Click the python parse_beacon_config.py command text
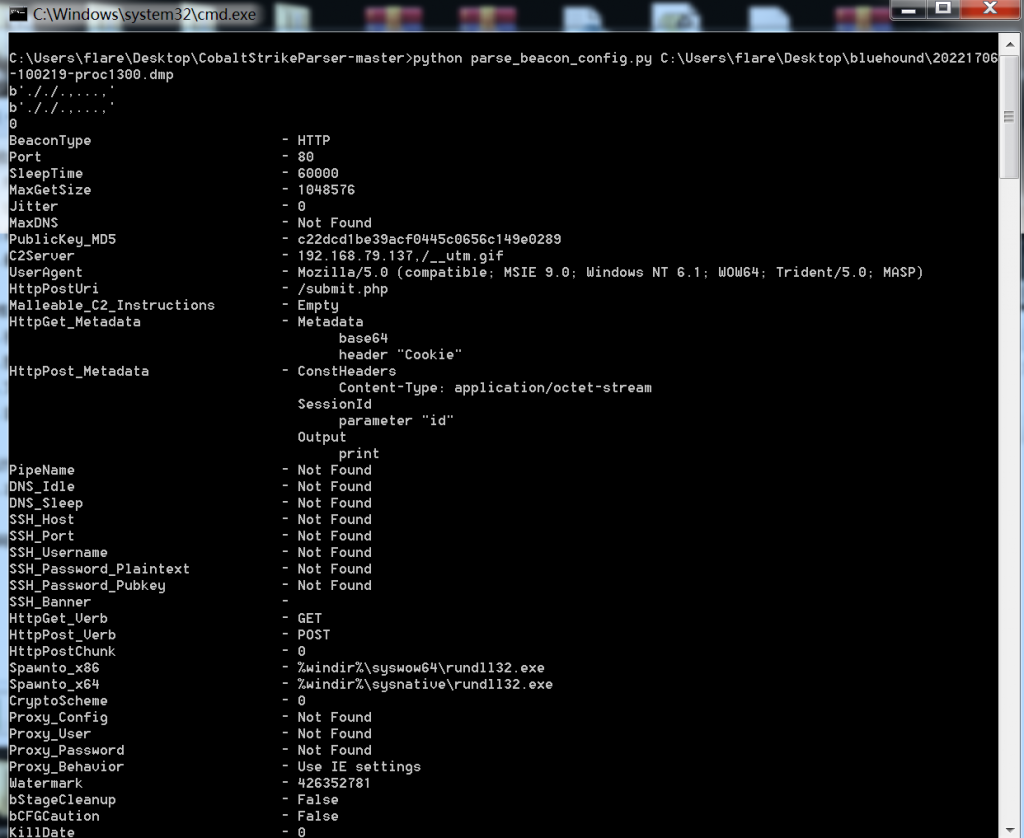The height and width of the screenshot is (838, 1024). point(532,58)
